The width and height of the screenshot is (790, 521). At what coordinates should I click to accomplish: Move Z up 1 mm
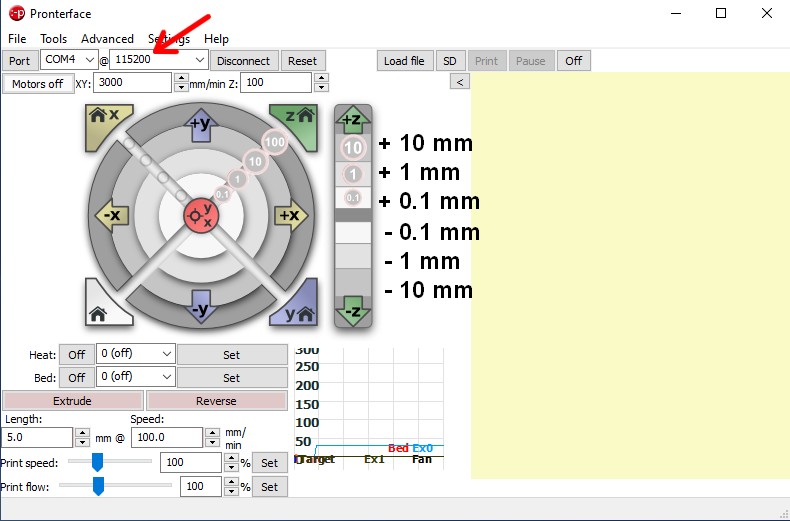tap(353, 174)
